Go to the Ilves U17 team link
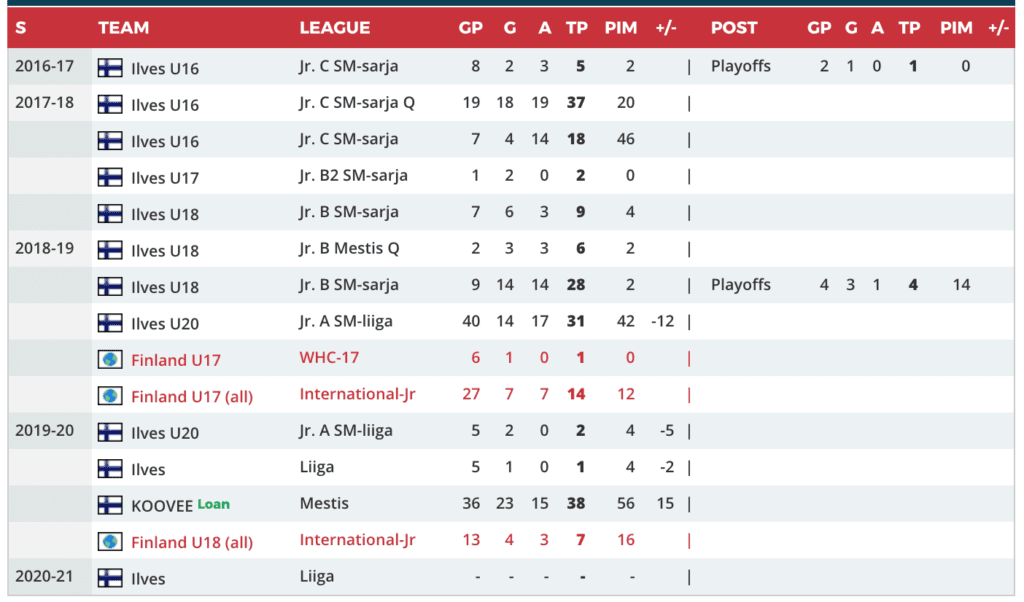 point(165,178)
